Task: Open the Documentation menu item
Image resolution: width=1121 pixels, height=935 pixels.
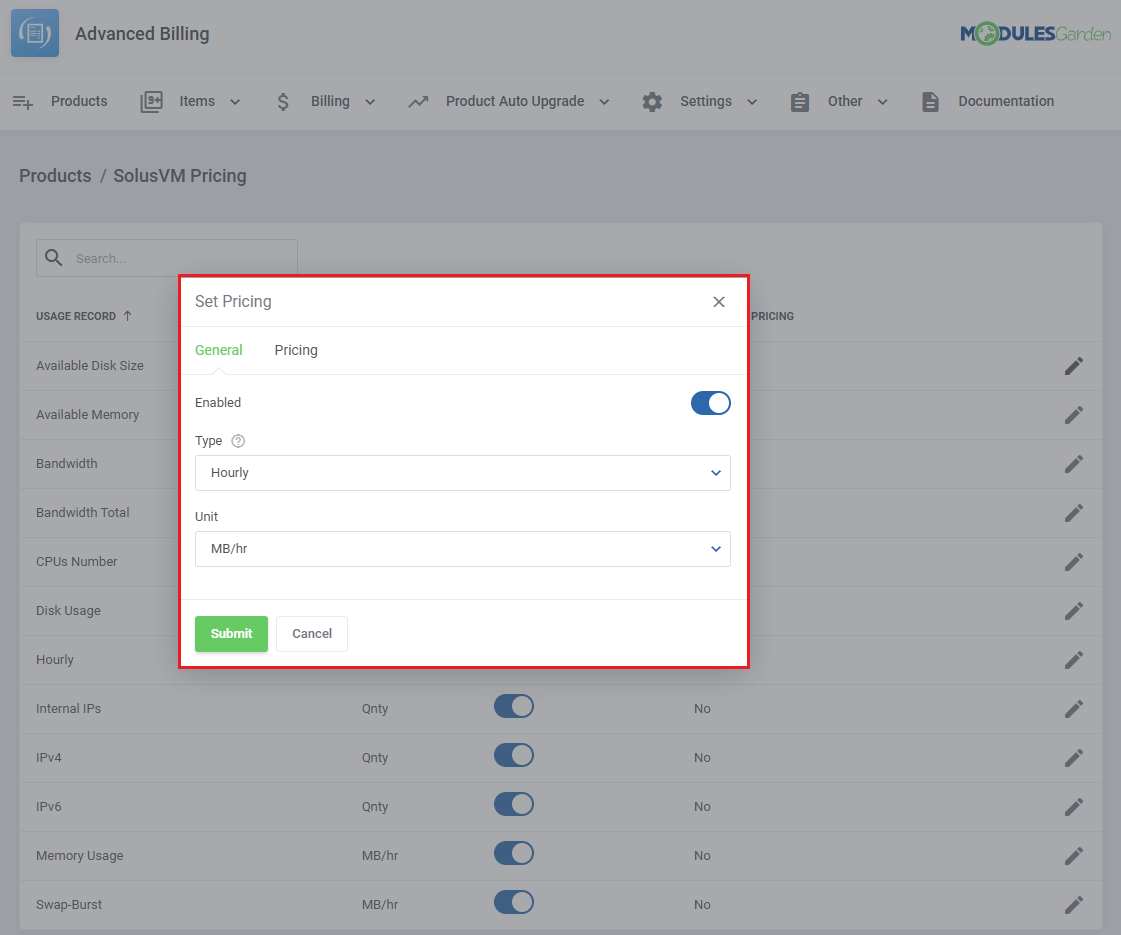Action: coord(1006,102)
